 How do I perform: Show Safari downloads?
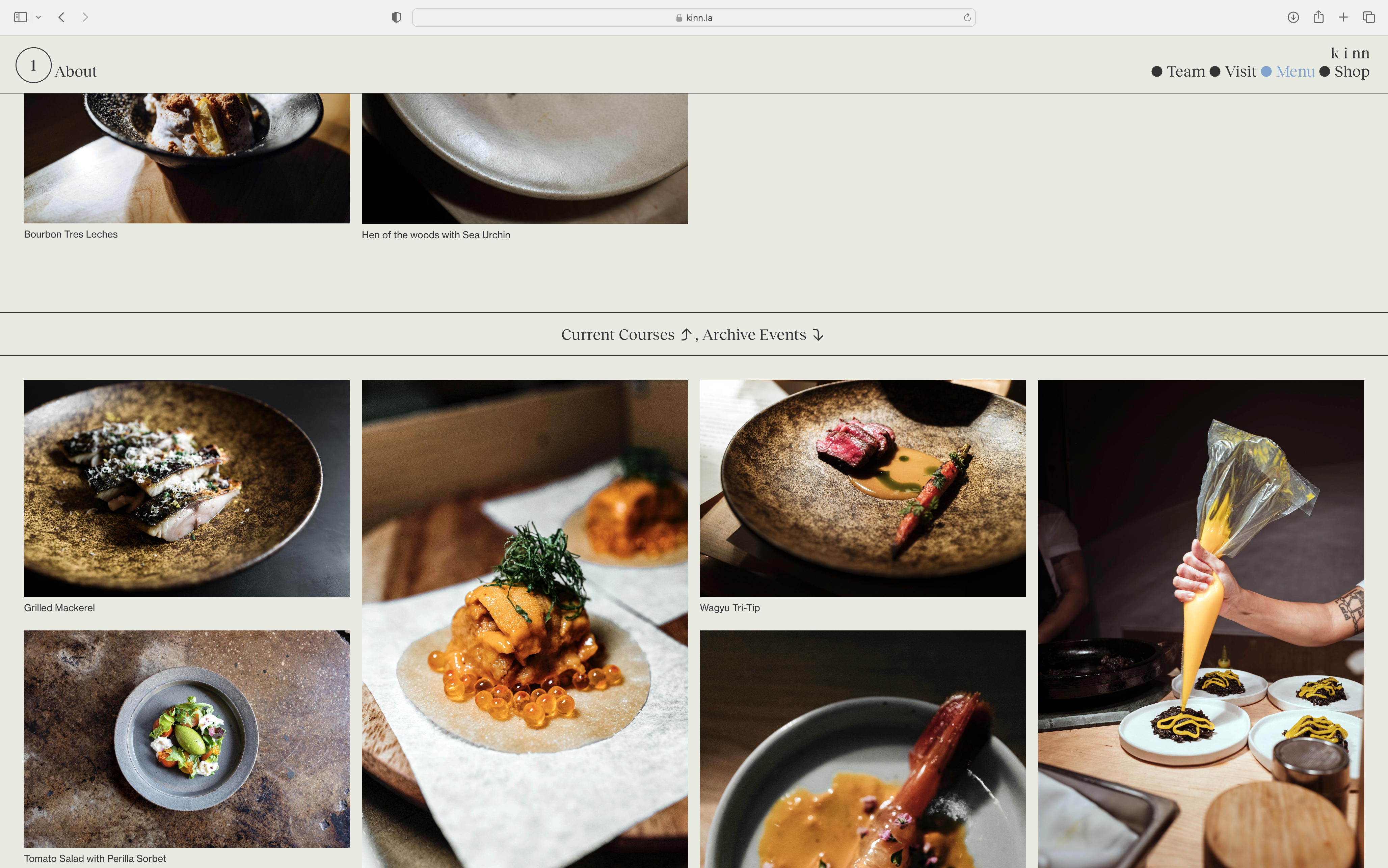coord(1293,17)
